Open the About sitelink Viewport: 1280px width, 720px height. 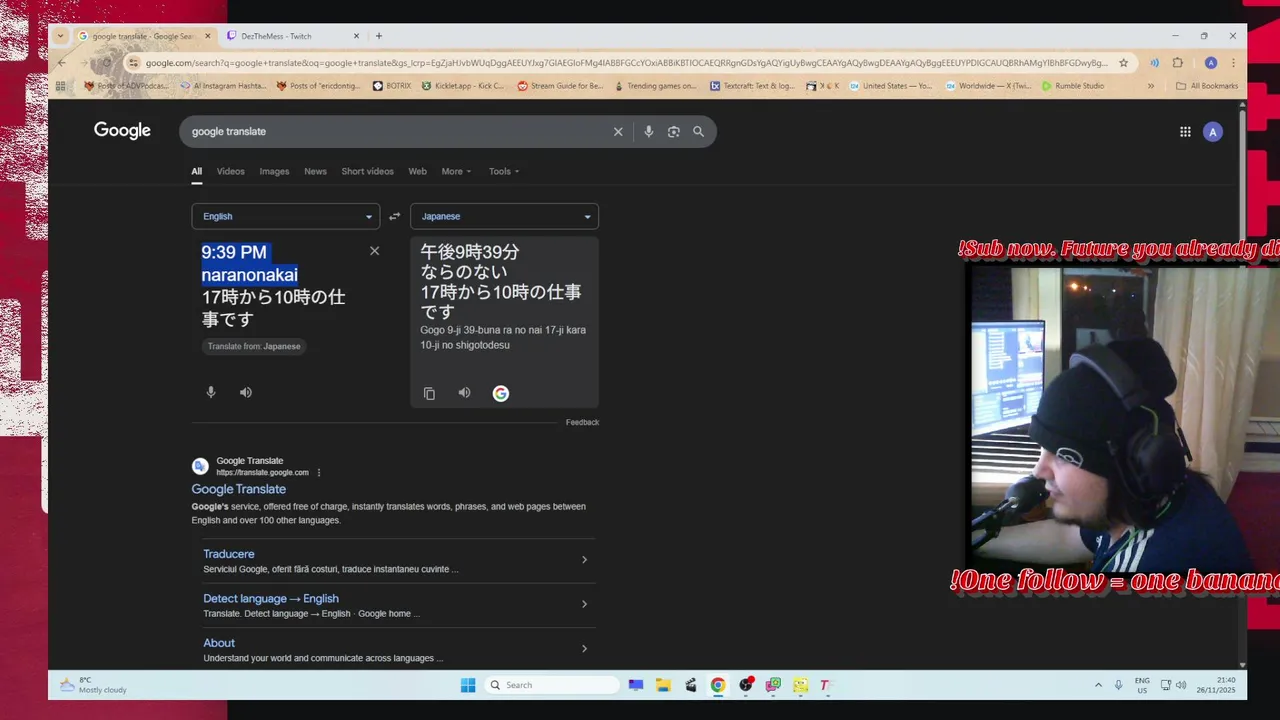pyautogui.click(x=219, y=643)
